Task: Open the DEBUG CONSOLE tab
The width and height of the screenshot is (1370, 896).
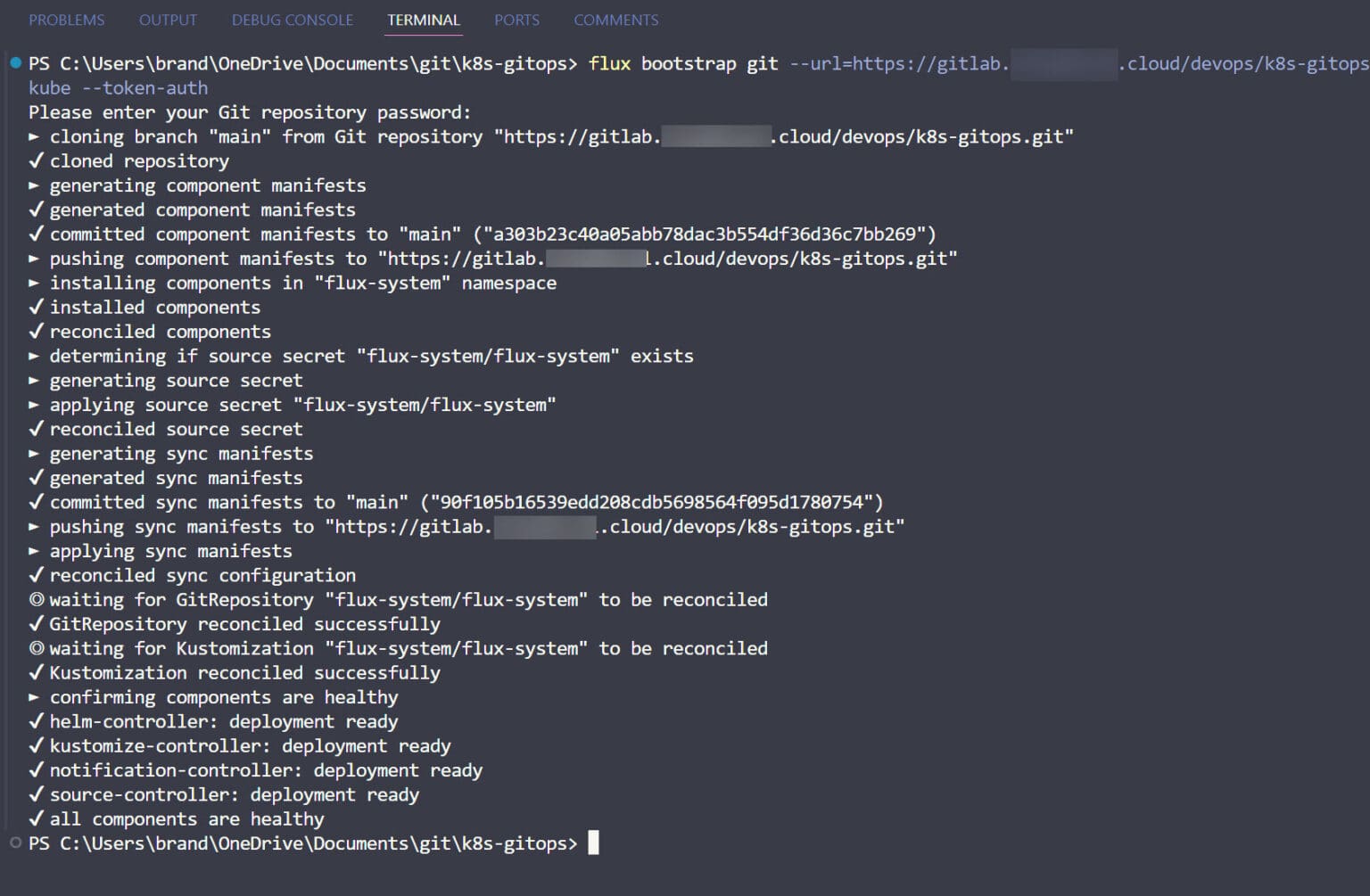Action: click(x=292, y=19)
